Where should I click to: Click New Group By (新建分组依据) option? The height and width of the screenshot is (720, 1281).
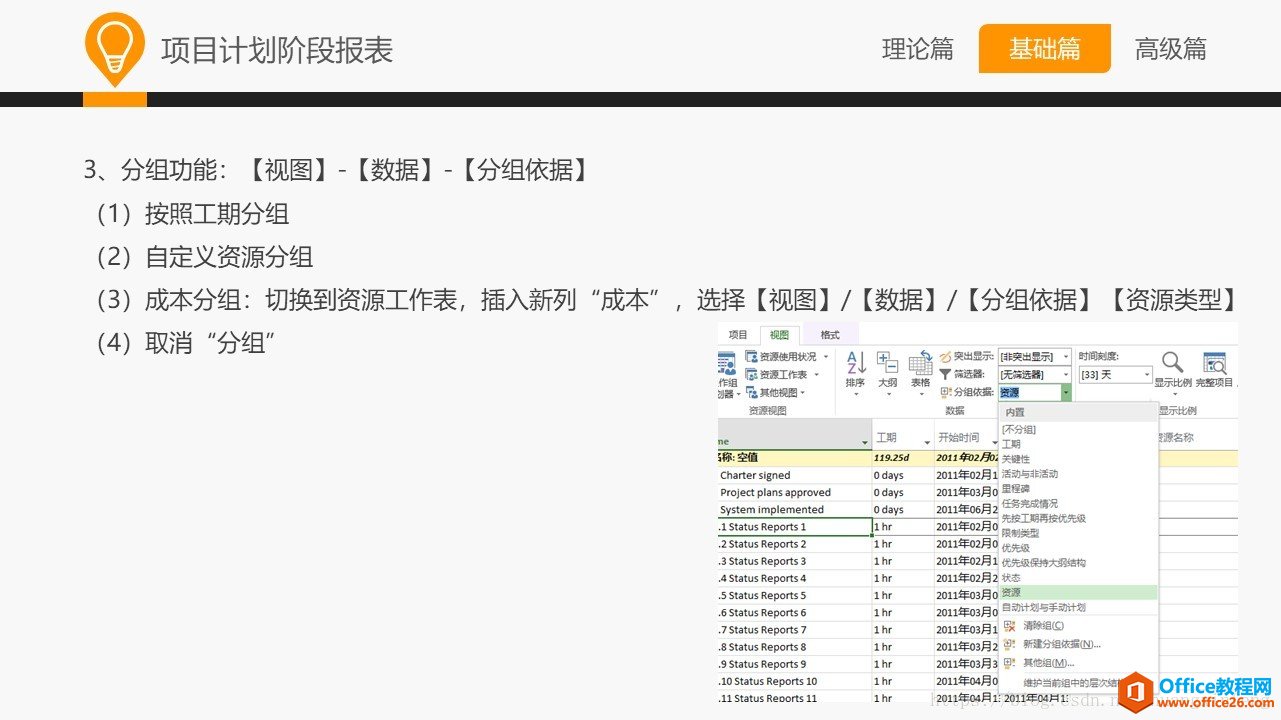[x=1060, y=644]
